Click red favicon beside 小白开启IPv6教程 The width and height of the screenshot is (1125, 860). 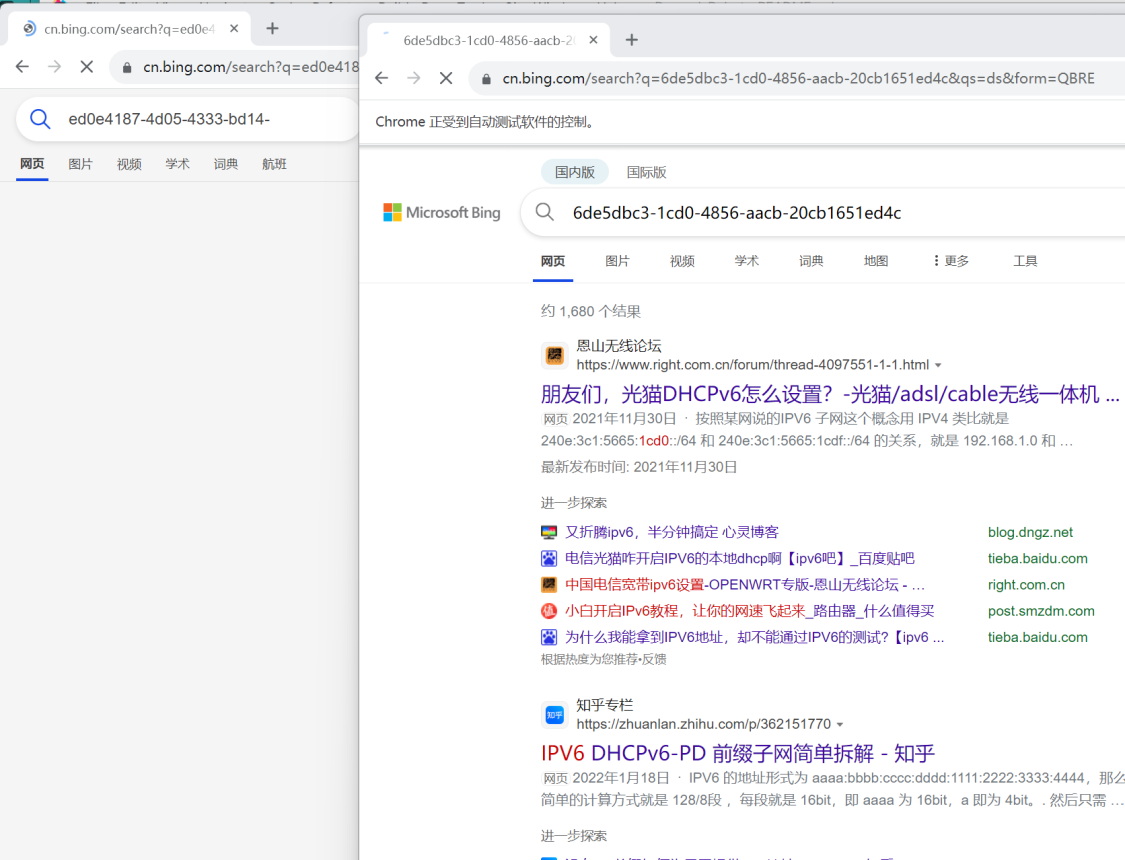point(549,611)
